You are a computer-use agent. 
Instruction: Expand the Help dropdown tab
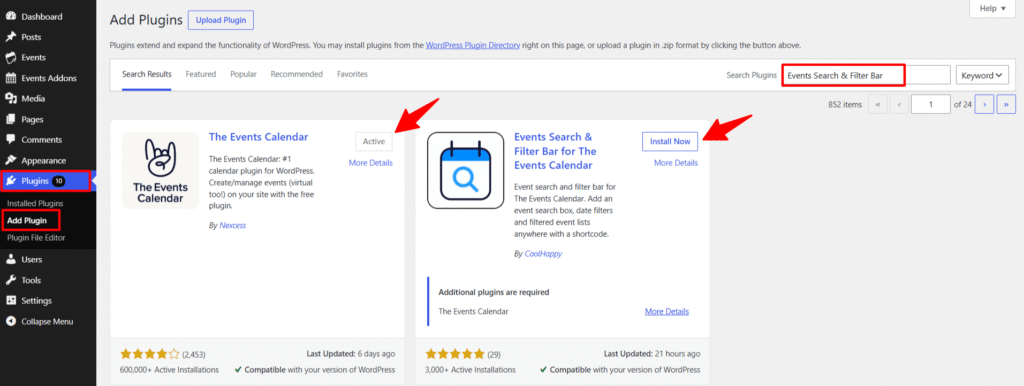(x=993, y=8)
